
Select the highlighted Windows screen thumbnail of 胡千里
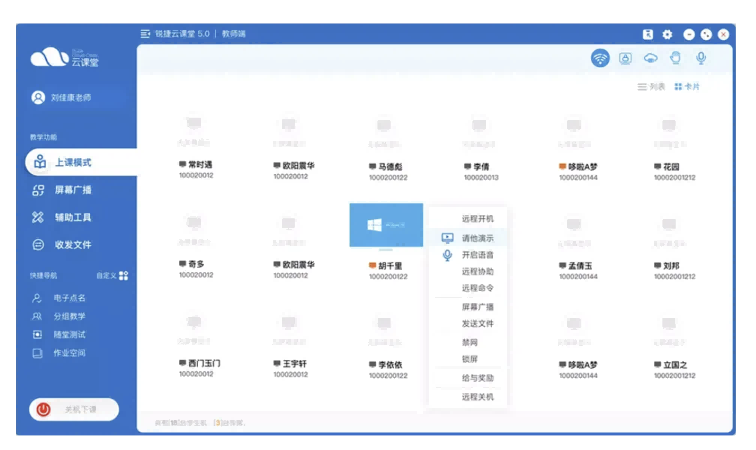[386, 225]
